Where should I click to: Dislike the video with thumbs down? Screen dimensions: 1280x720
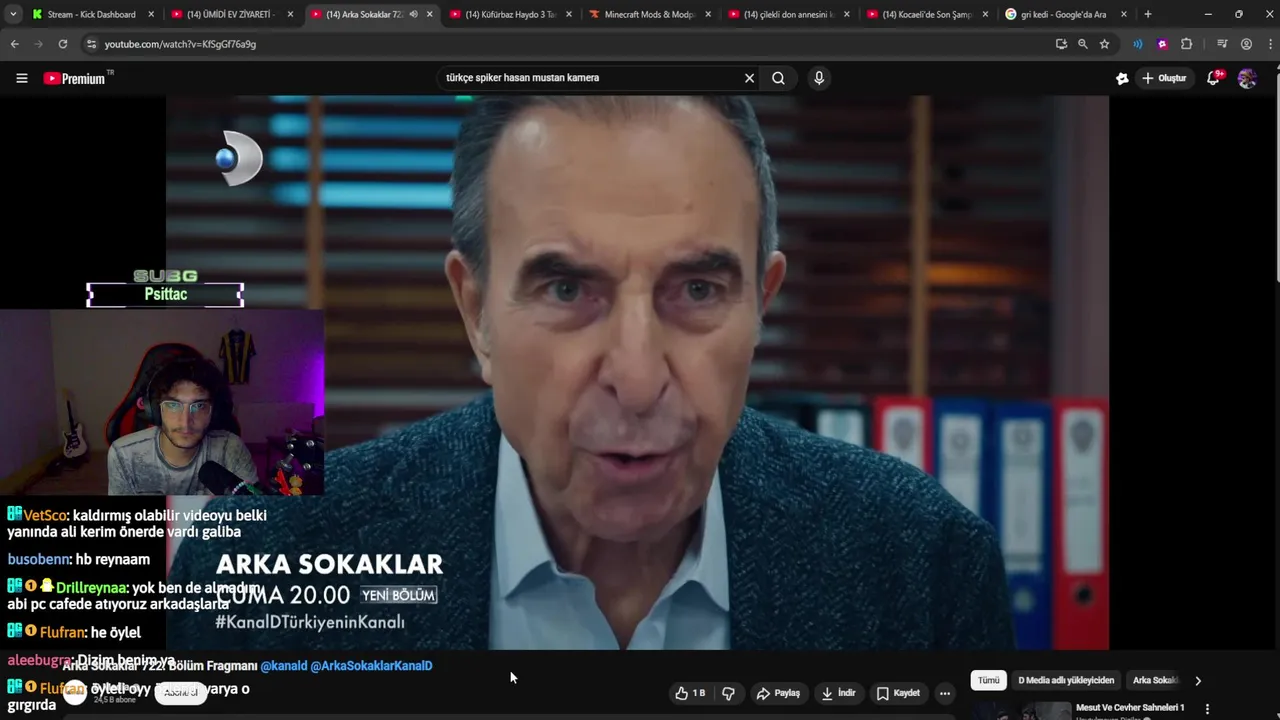(728, 693)
